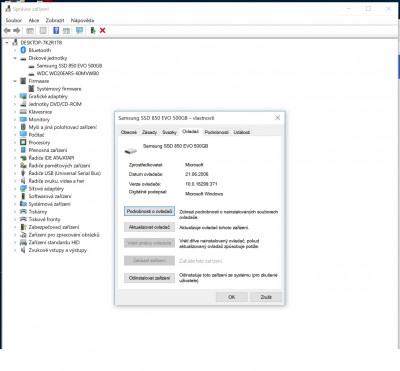Click the Aktualizovat ovladač button

149,227
